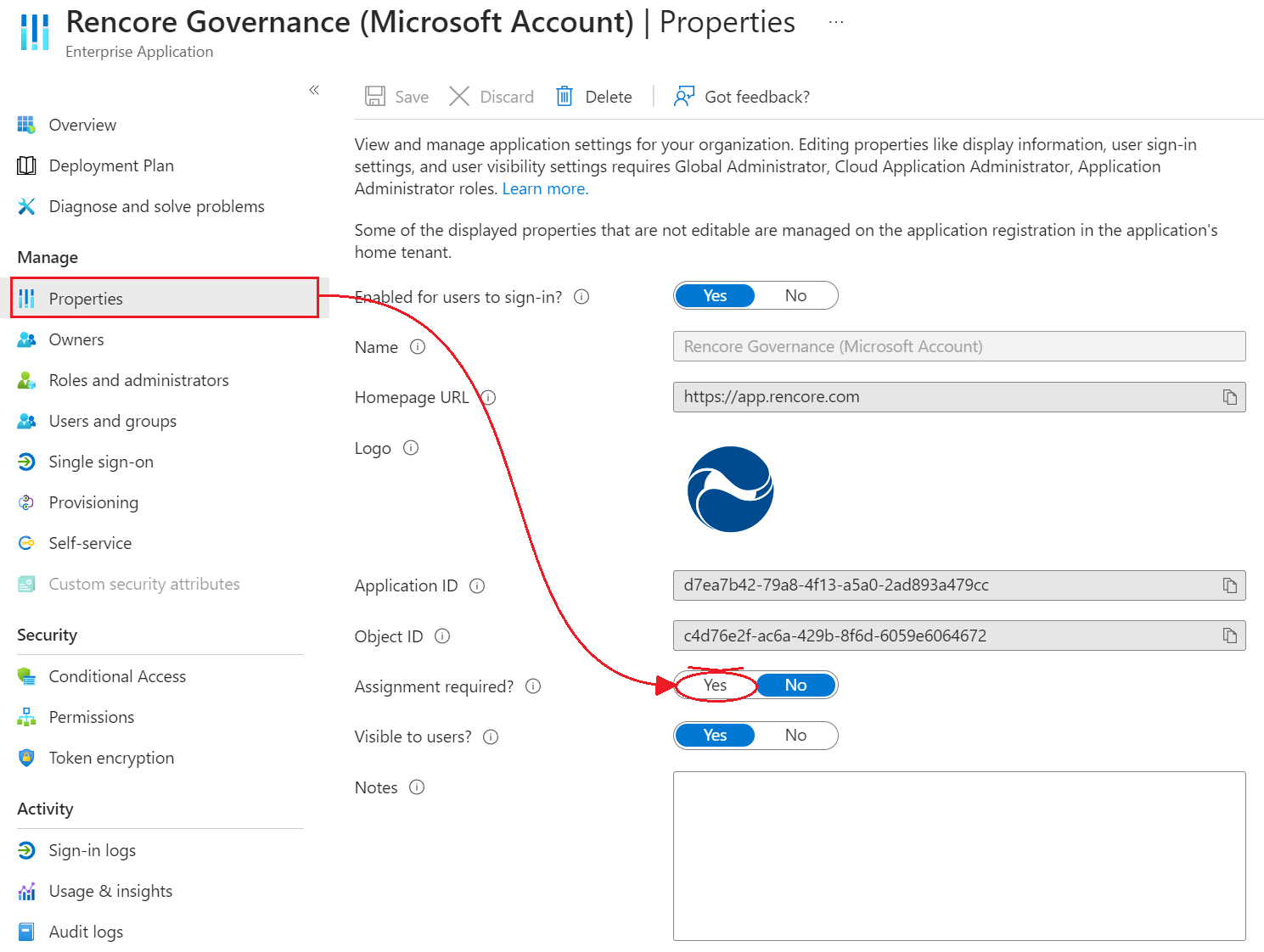
Task: Click the Delete button label
Action: (609, 97)
